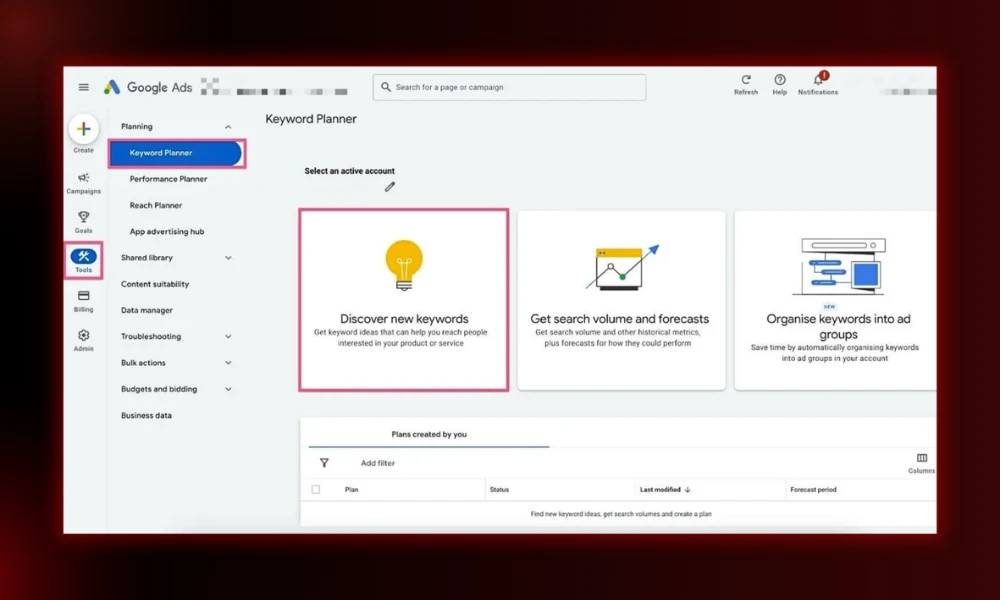Collapse the Planning section

[x=228, y=127]
